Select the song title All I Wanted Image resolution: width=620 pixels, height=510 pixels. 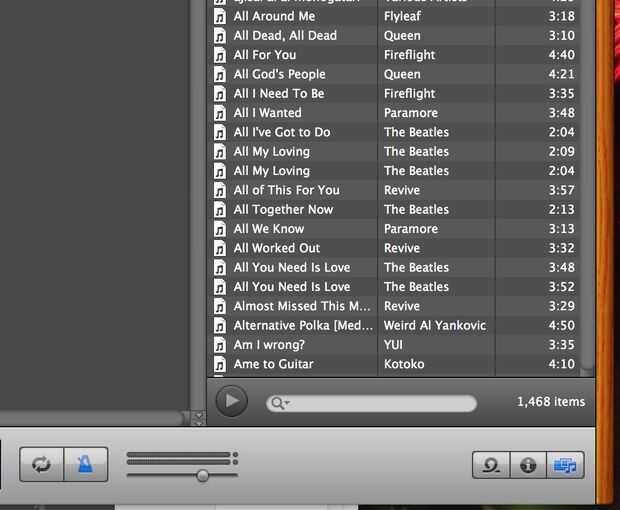[268, 113]
